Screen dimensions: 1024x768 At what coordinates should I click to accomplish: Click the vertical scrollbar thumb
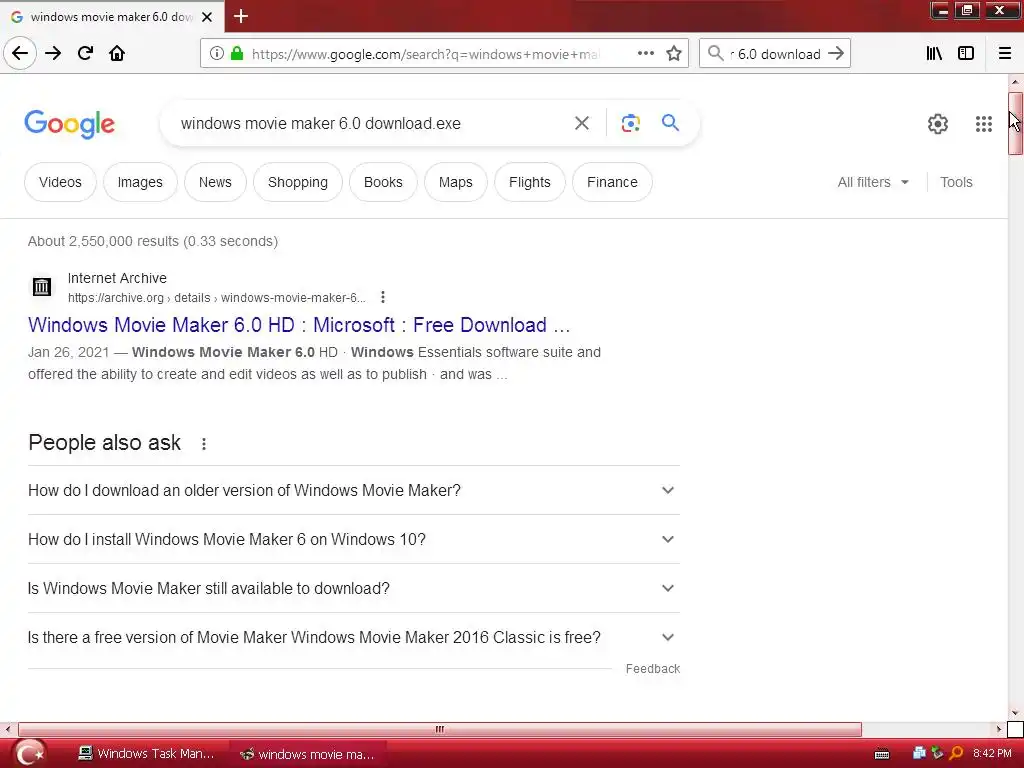(x=1015, y=123)
